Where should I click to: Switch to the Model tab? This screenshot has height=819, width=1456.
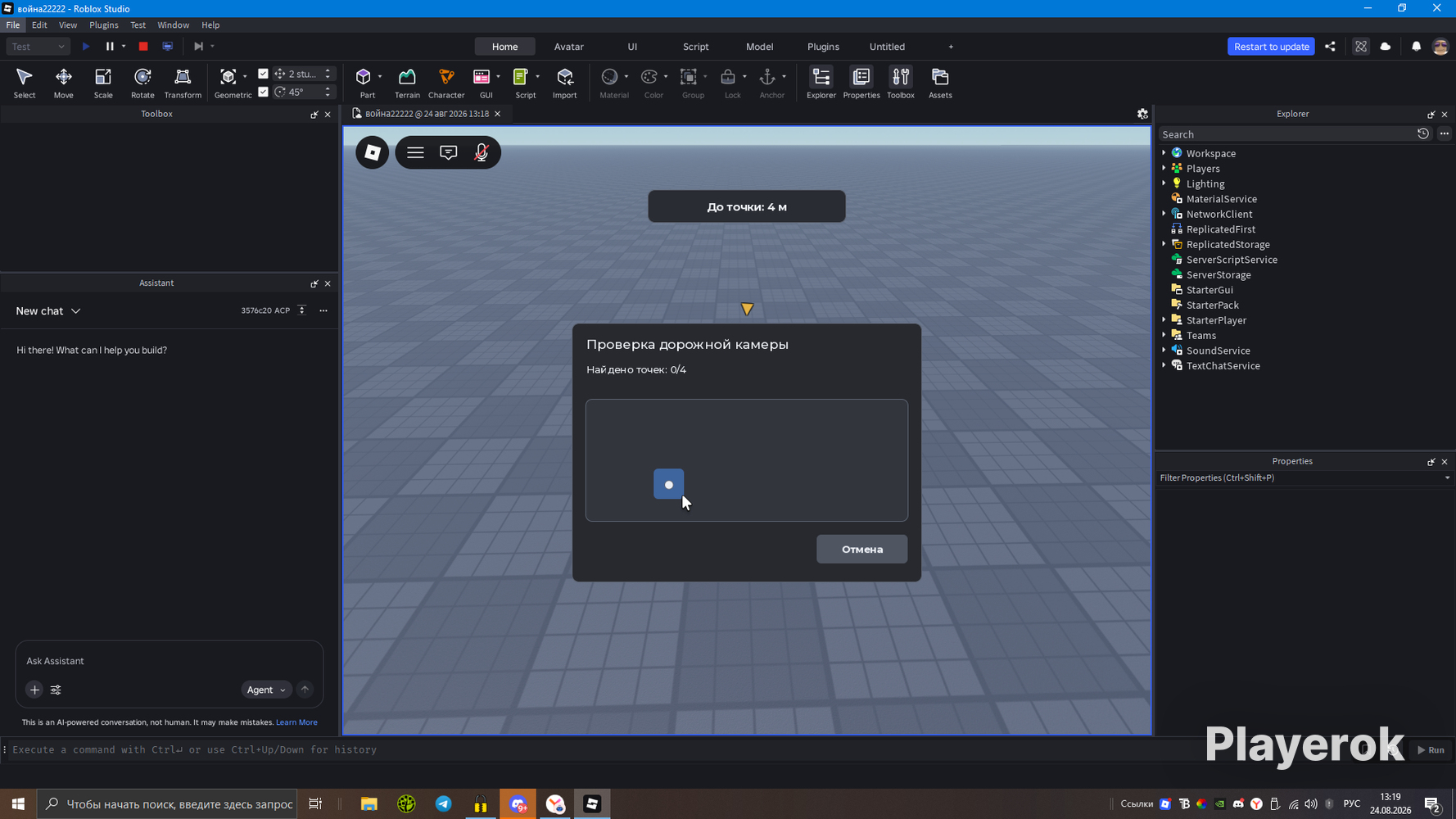click(x=760, y=47)
